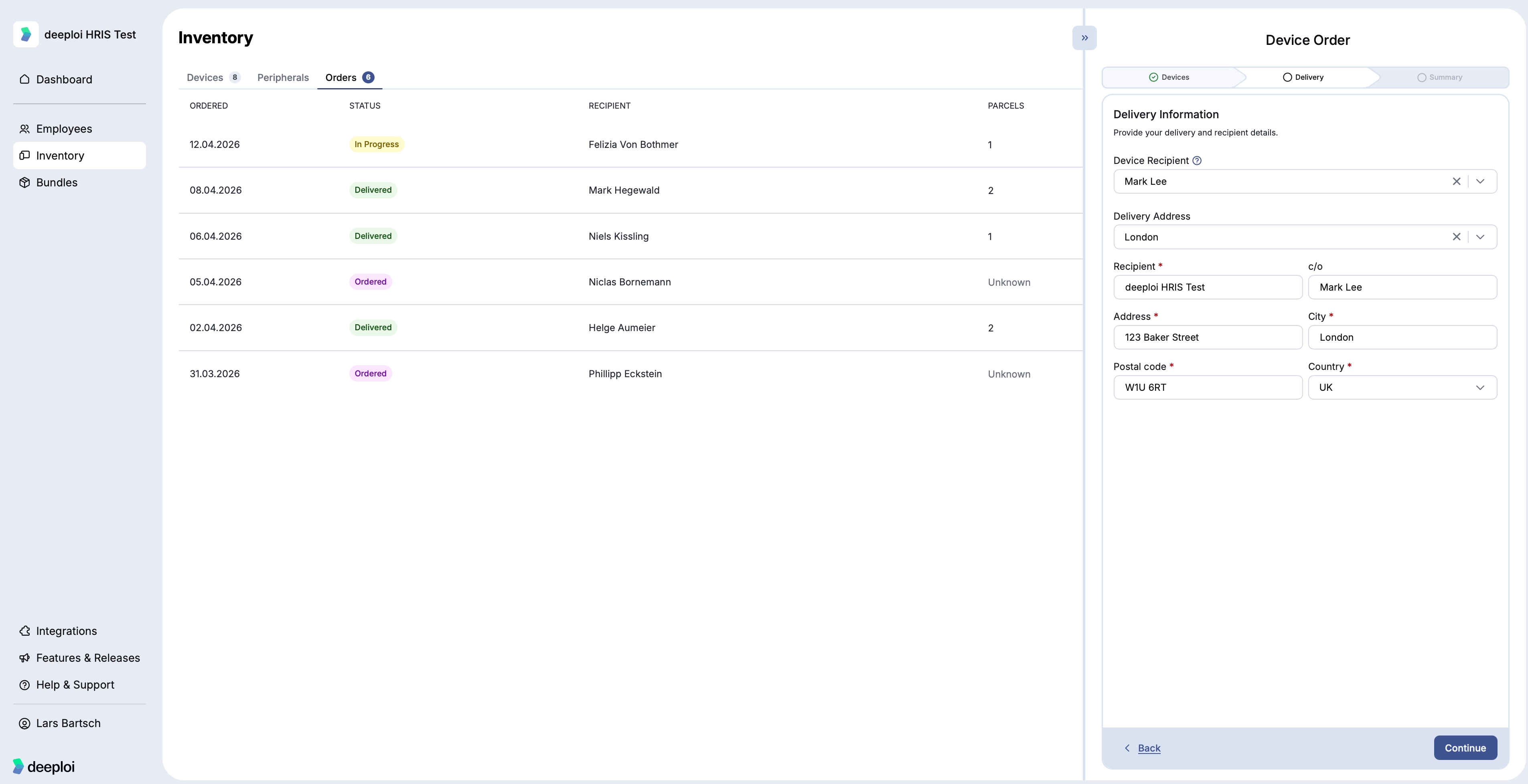This screenshot has width=1528, height=784.
Task: Open the Employees page
Action: [x=79, y=129]
